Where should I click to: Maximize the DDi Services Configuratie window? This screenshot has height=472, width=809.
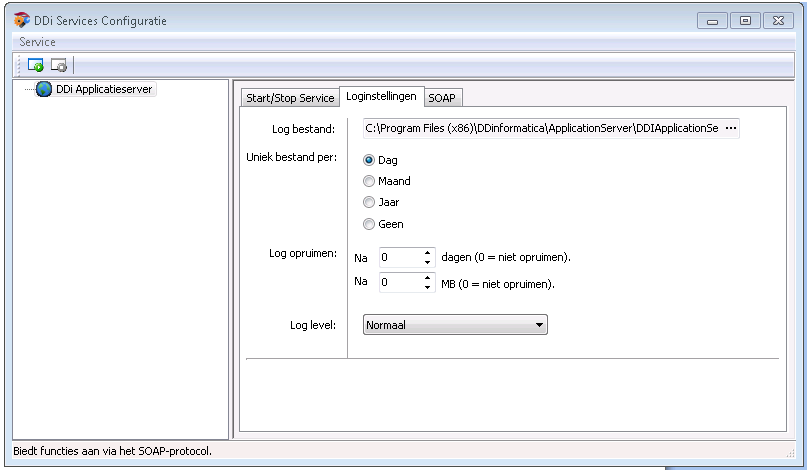tap(745, 21)
